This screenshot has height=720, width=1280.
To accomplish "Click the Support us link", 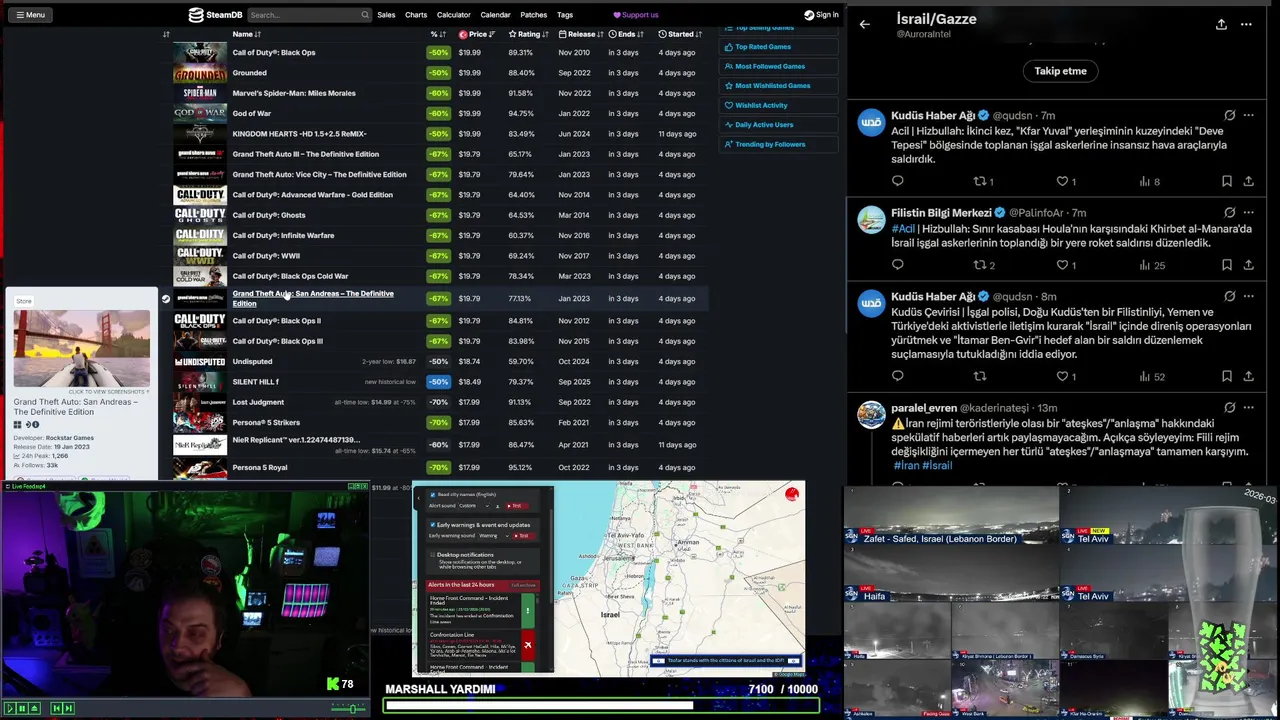I will point(636,15).
